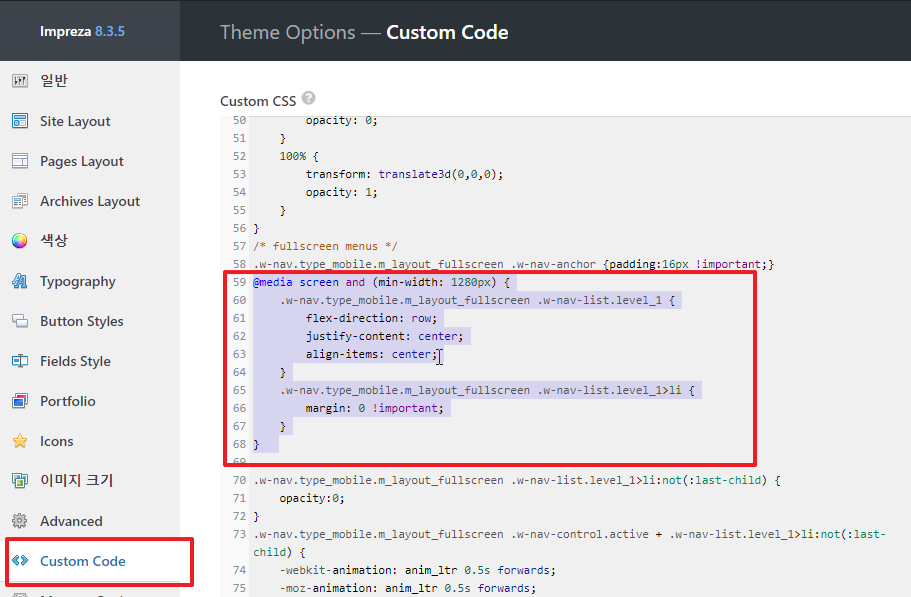Viewport: 911px width, 597px height.
Task: Click the Button Styles icon
Action: coord(20,321)
